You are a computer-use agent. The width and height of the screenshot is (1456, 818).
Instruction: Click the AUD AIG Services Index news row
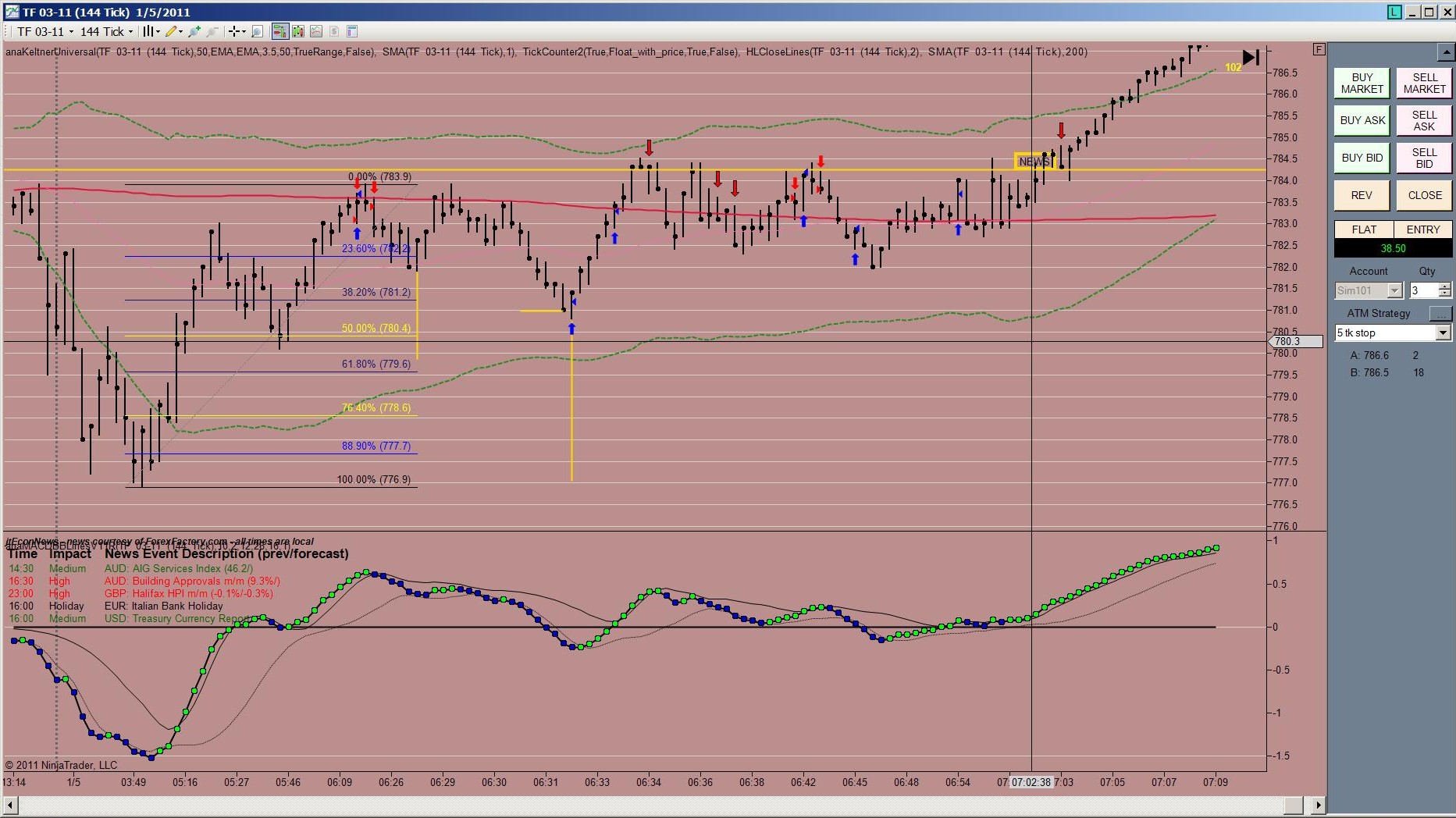(x=130, y=568)
